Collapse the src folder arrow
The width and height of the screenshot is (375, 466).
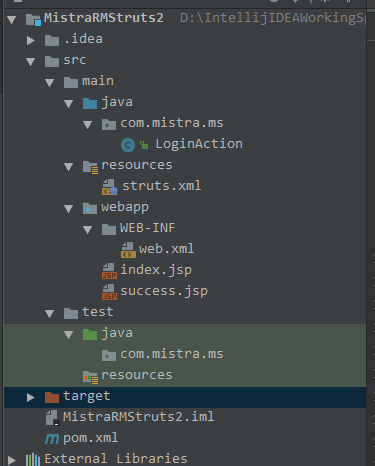click(30, 62)
